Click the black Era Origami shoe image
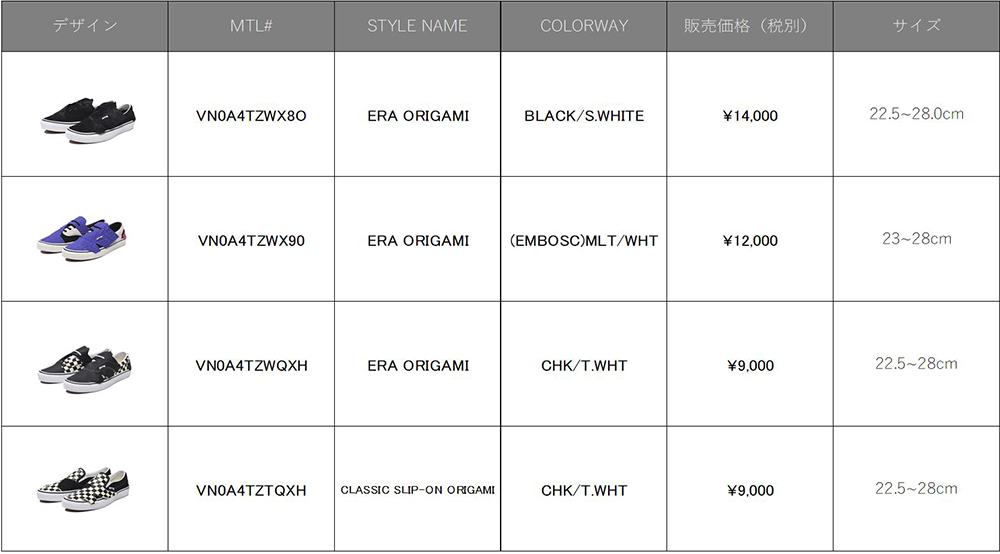This screenshot has width=1000, height=554. point(84,117)
